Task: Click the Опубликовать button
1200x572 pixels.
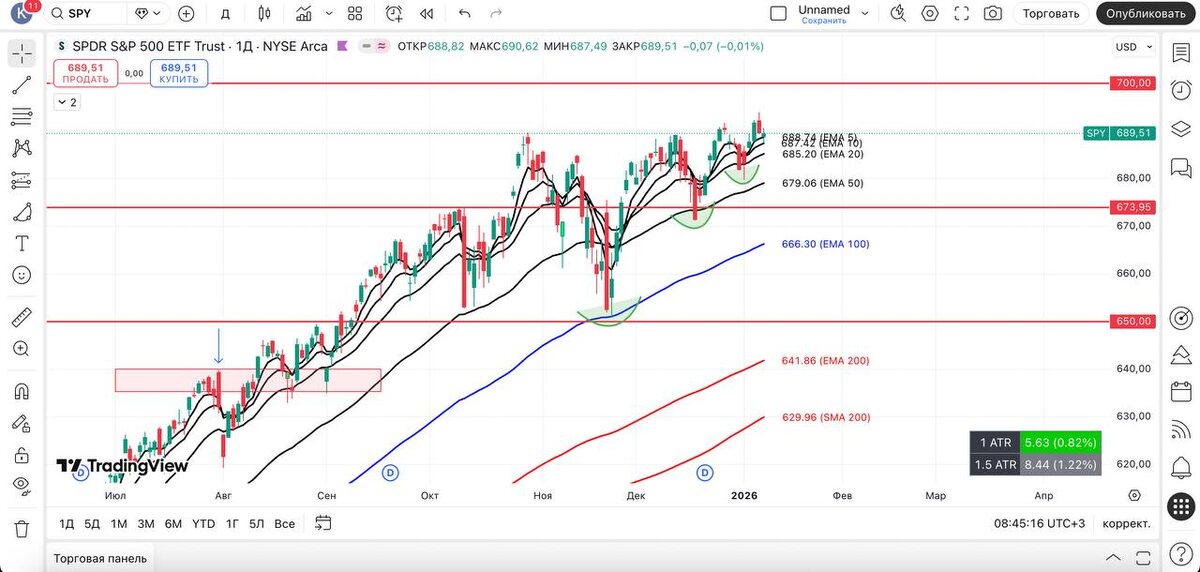Action: pyautogui.click(x=1148, y=13)
